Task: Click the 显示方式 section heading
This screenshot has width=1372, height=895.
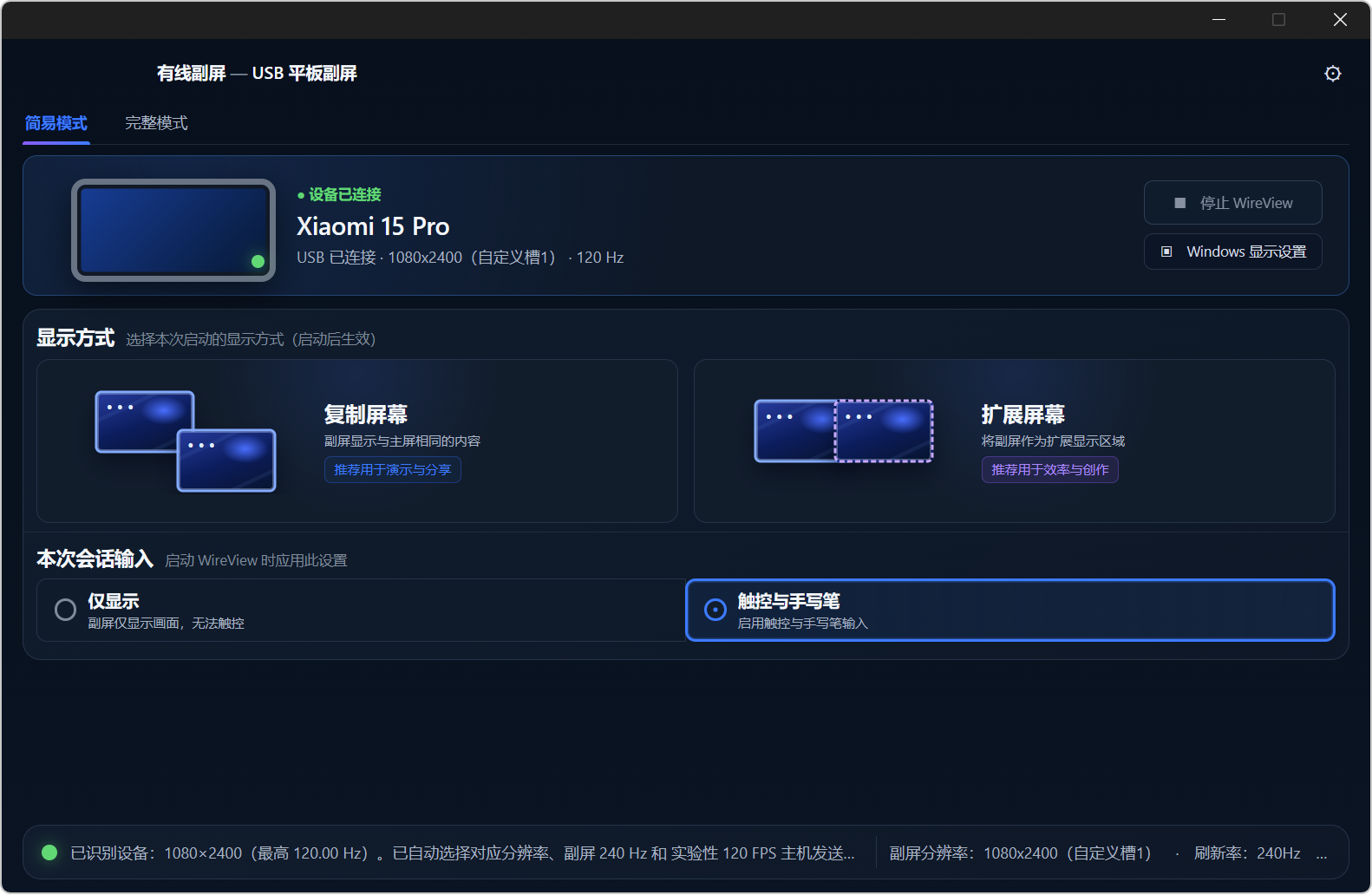Action: [75, 337]
